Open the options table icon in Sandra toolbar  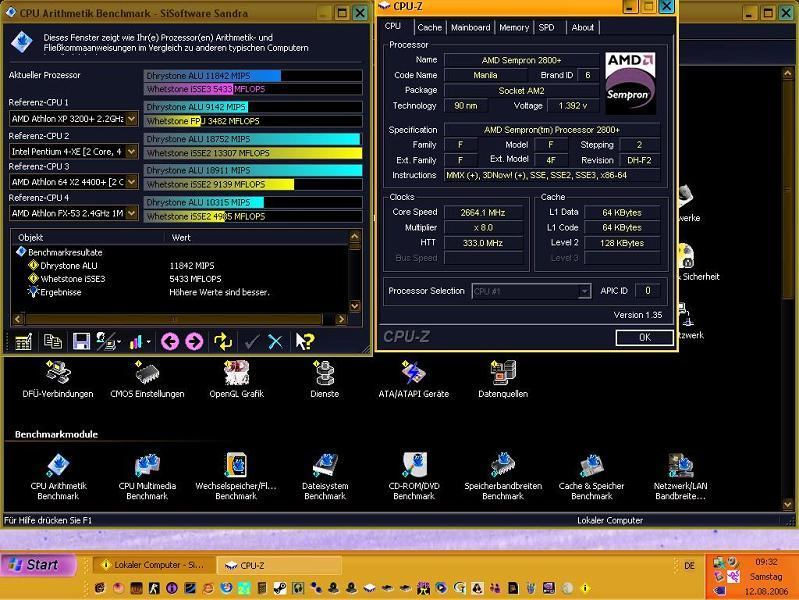23,342
